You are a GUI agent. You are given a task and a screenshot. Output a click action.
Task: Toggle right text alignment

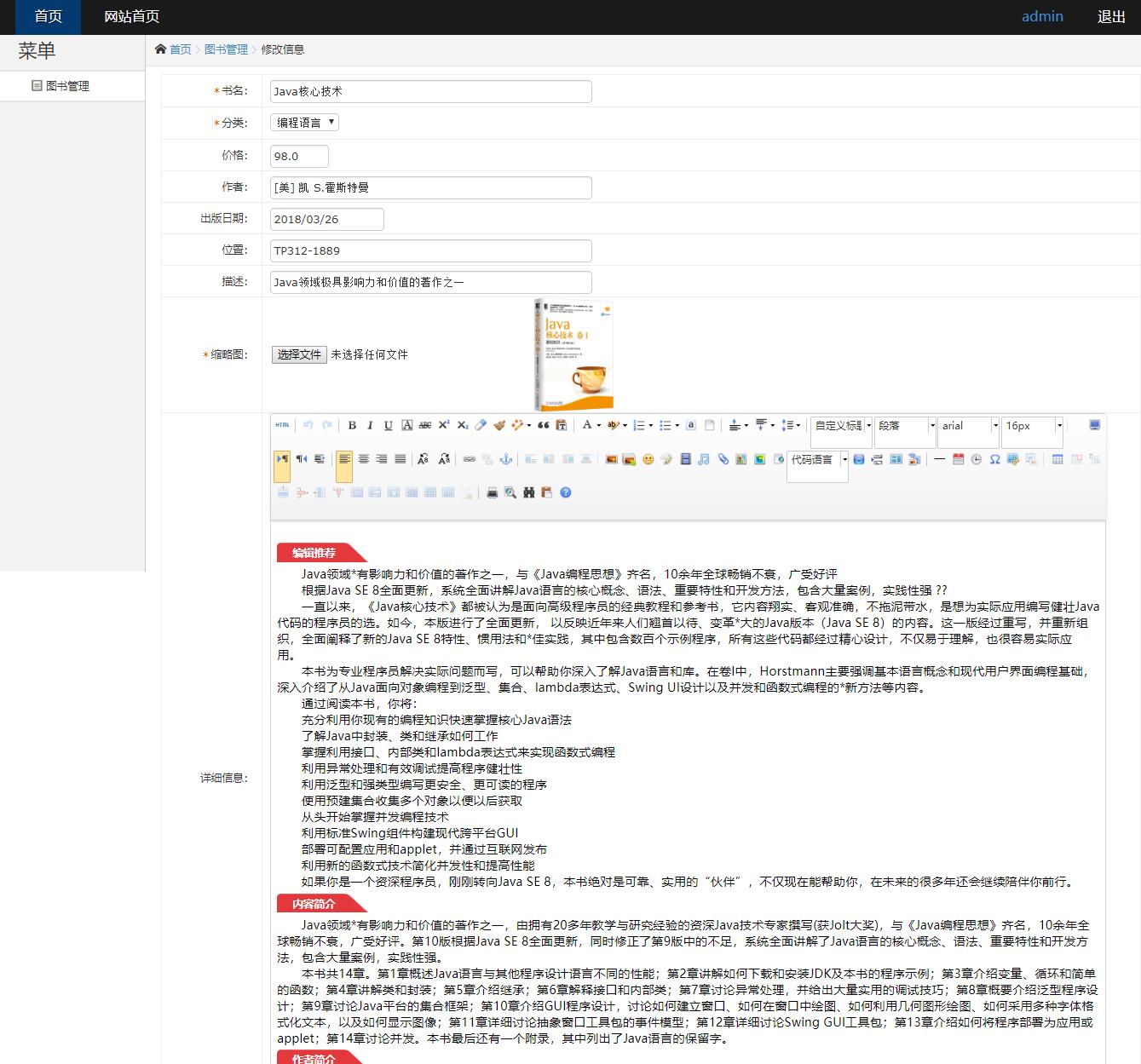[382, 459]
